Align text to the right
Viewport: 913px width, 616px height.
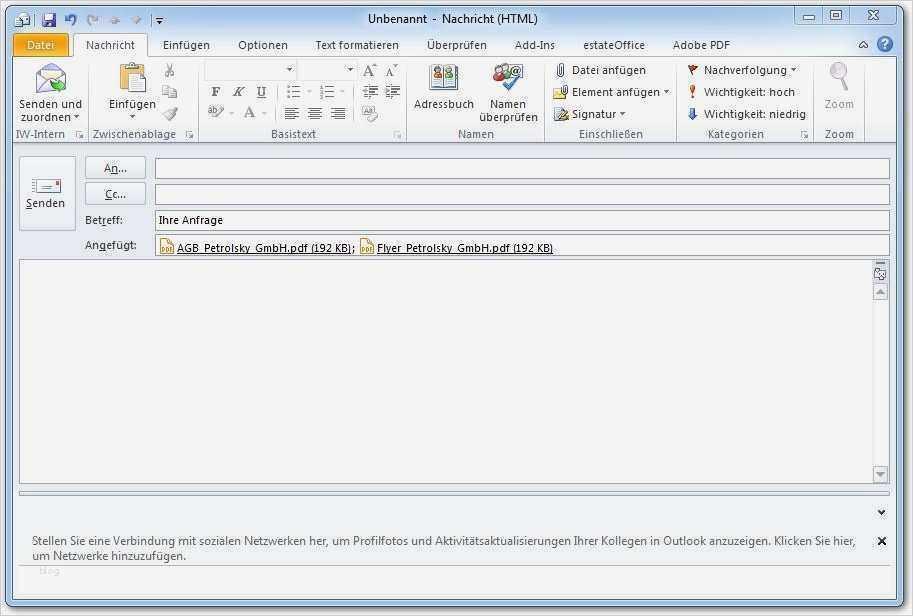click(338, 113)
